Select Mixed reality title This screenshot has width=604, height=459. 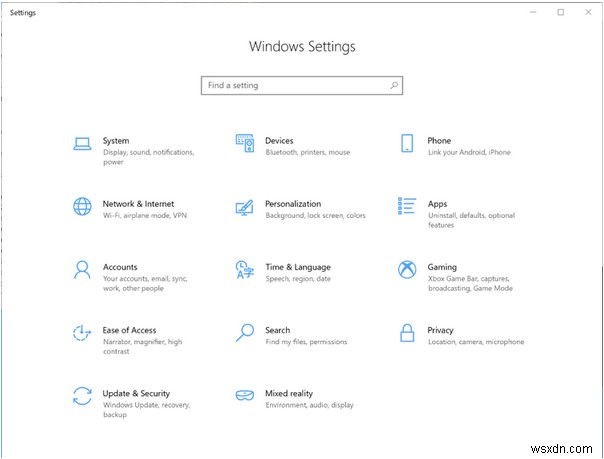click(289, 394)
